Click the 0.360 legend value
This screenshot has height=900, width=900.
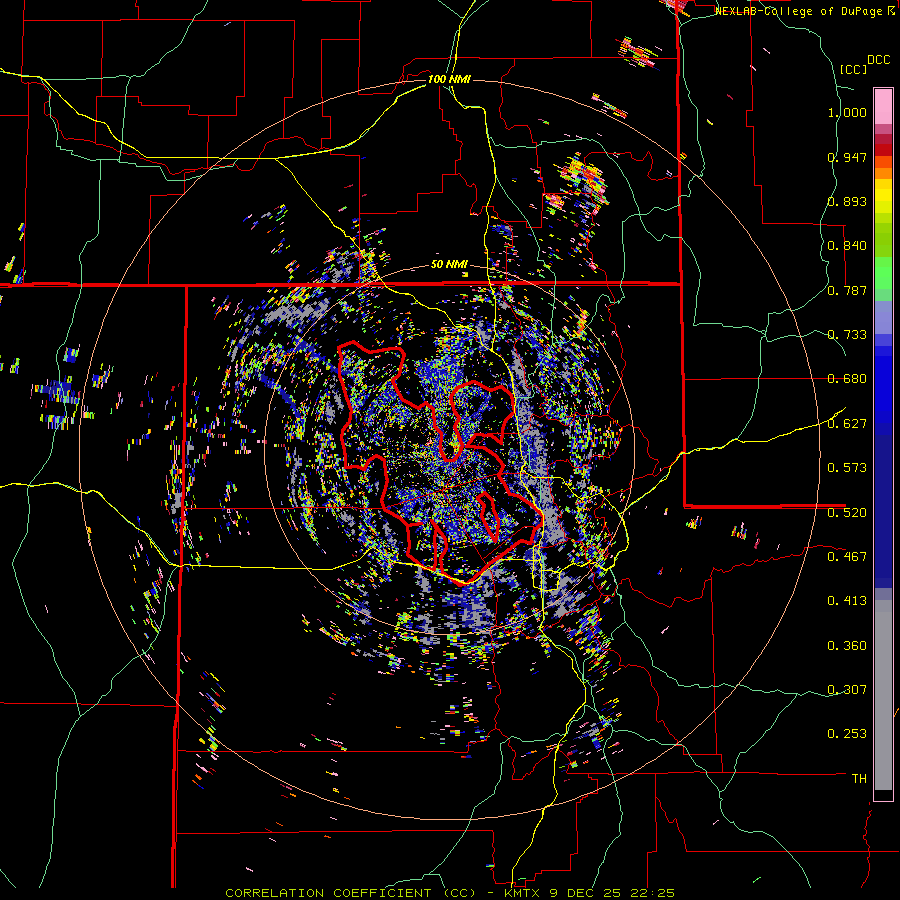847,646
